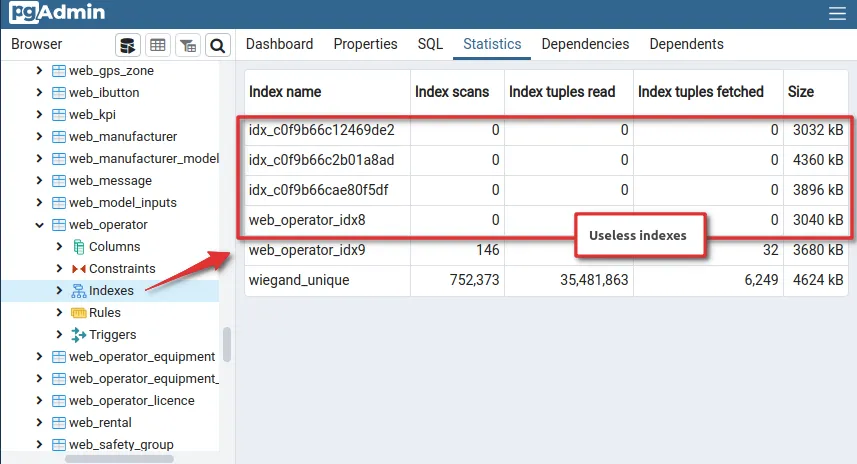
Task: Switch to the Dashboard tab
Action: pos(279,44)
